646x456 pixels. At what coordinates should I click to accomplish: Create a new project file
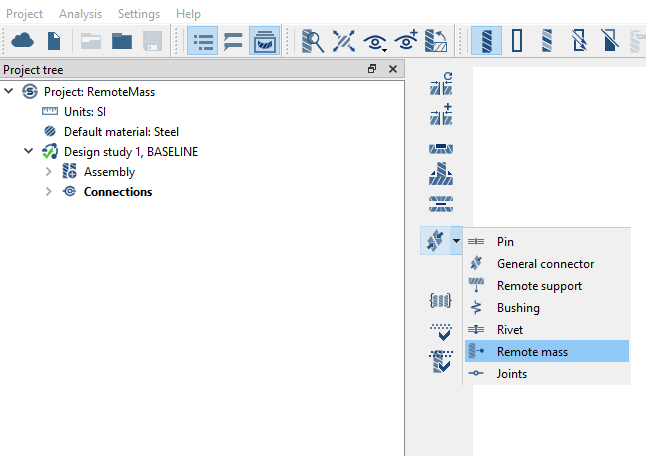click(x=54, y=41)
